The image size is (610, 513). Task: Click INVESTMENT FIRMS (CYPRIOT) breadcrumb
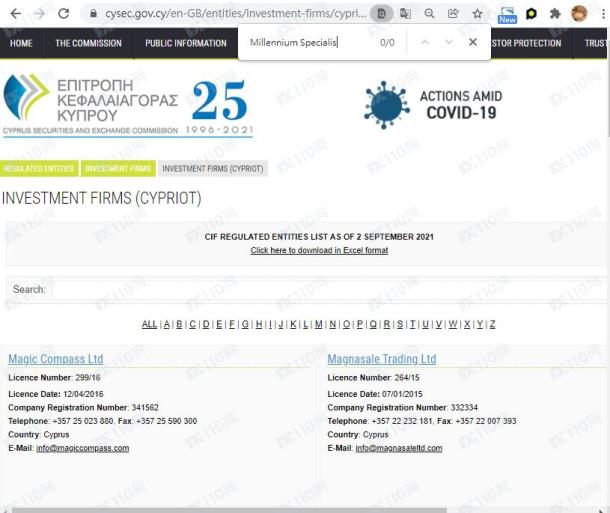coord(213,168)
